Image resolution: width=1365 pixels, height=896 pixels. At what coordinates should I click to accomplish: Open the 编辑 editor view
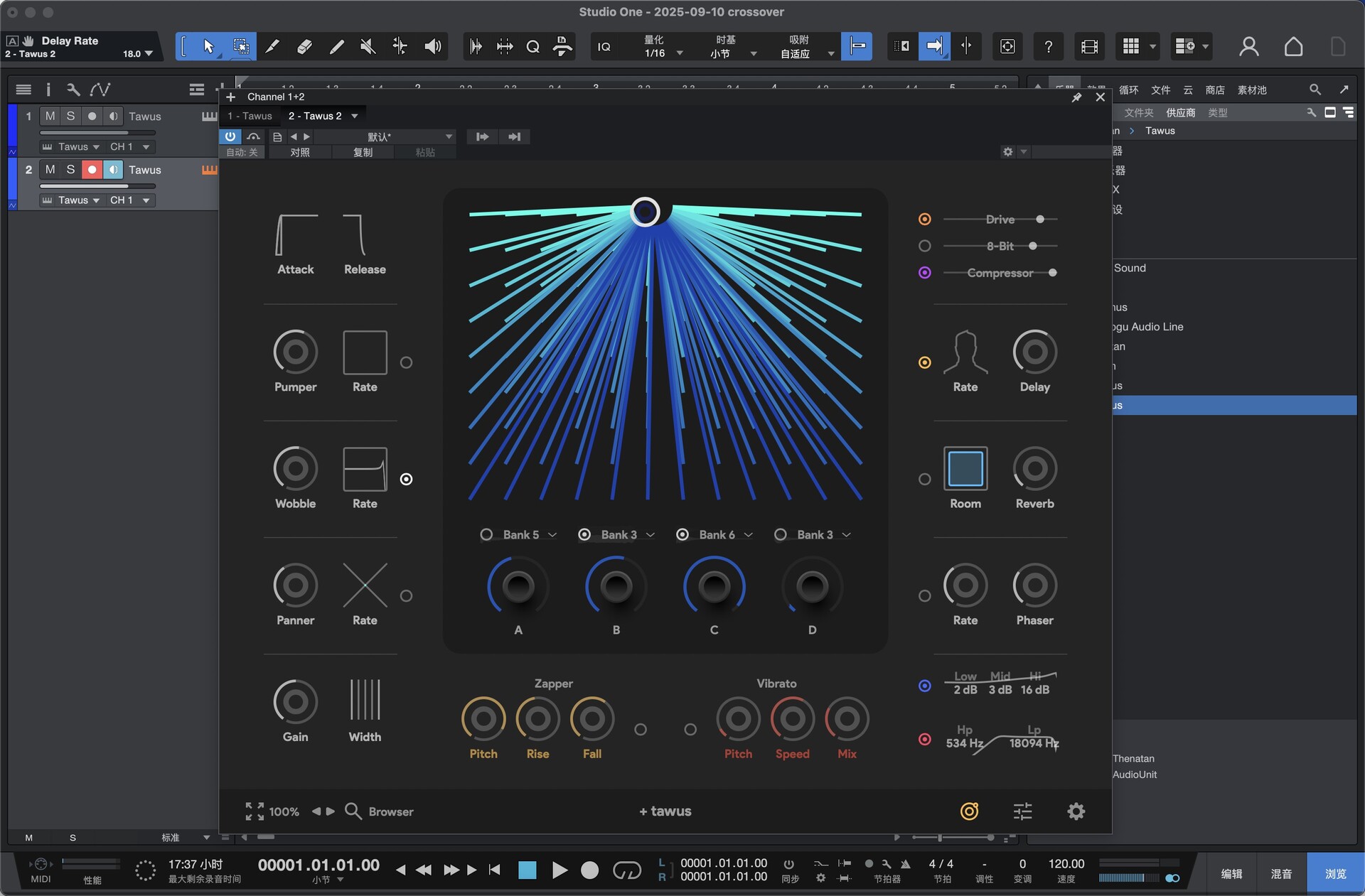point(1231,874)
